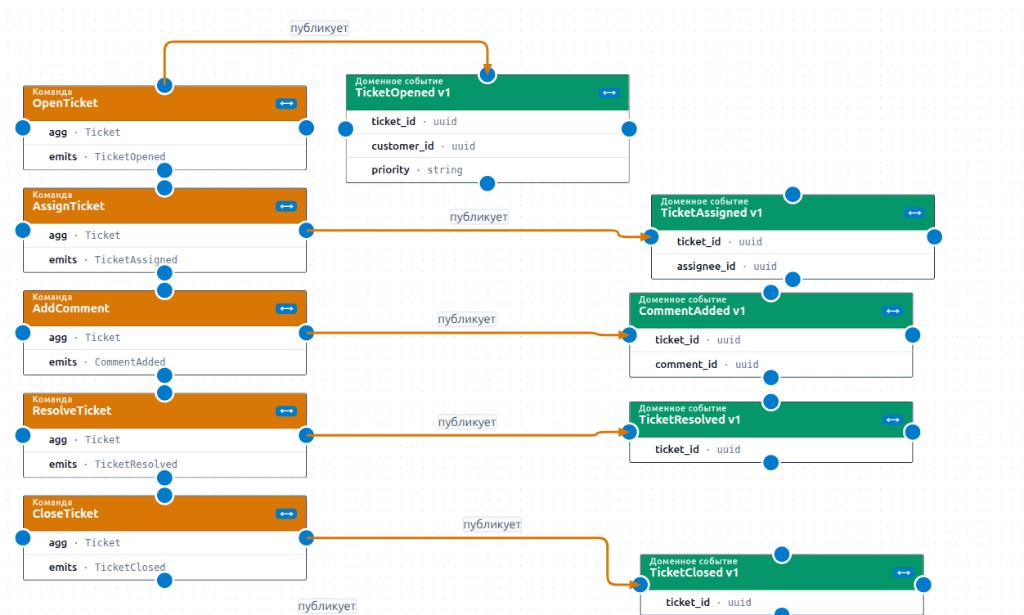Click the top connection handle of TicketAssigned v1
The image size is (1024, 615).
pos(793,195)
